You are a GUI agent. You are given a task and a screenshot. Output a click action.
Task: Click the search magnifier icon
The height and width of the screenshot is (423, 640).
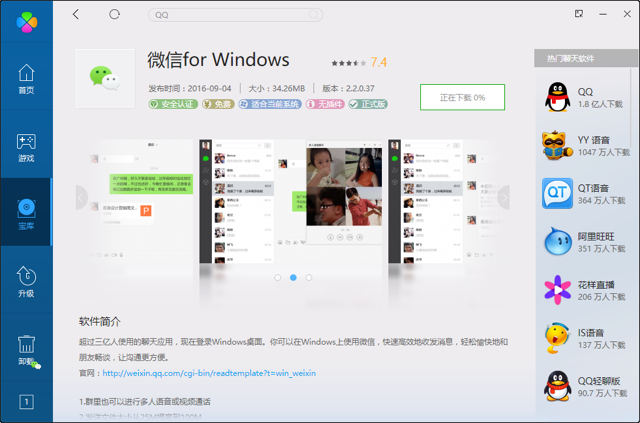(x=313, y=15)
